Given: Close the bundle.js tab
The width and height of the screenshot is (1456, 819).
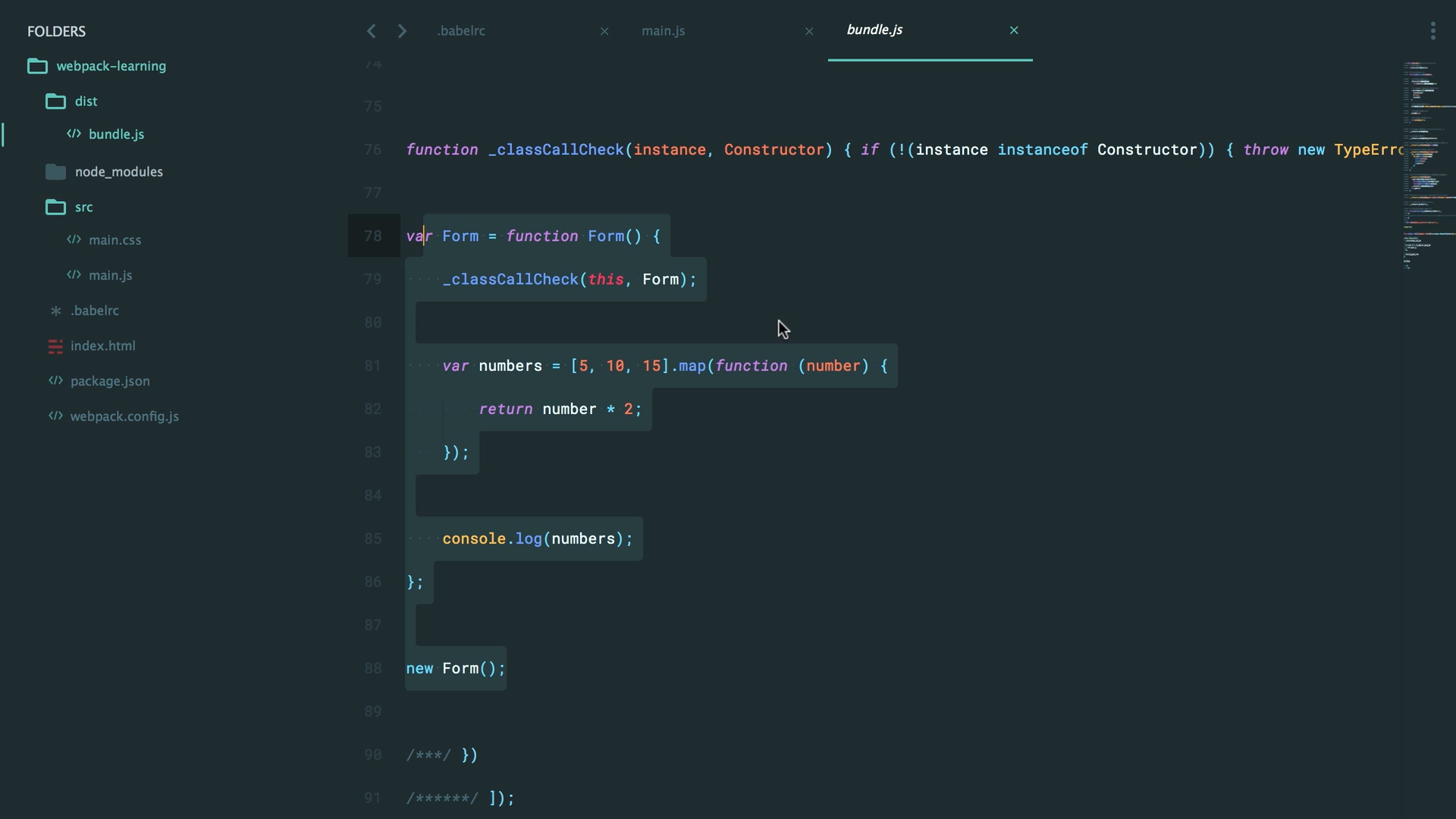Looking at the screenshot, I should pos(1014,30).
